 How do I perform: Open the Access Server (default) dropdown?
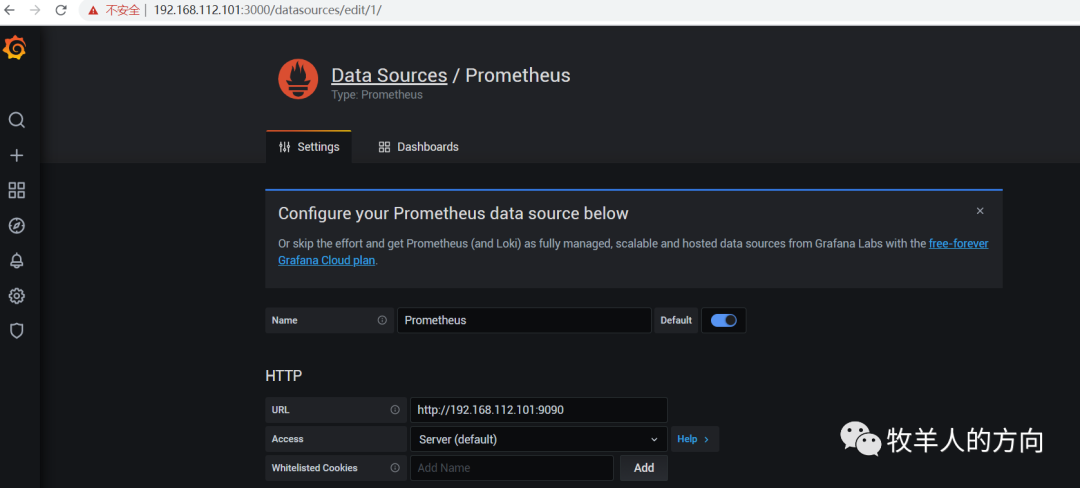[x=539, y=439]
